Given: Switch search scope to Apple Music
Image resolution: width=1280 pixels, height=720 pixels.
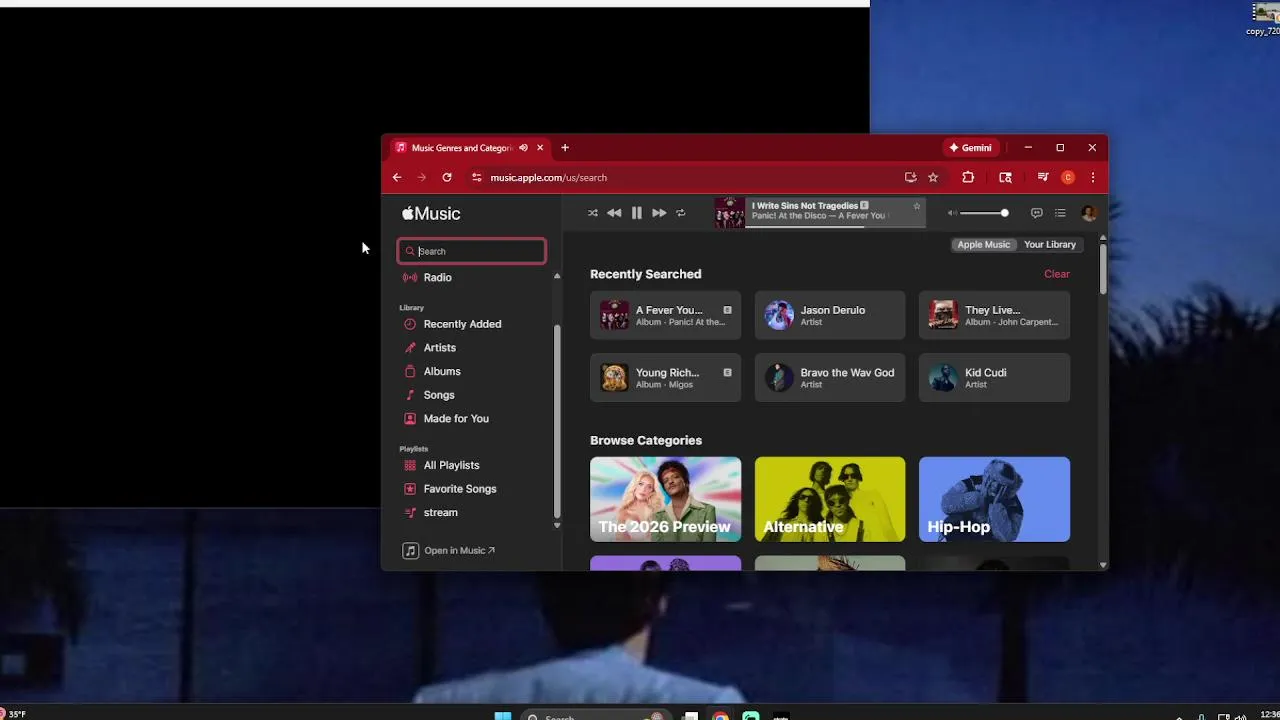Looking at the screenshot, I should coord(983,244).
